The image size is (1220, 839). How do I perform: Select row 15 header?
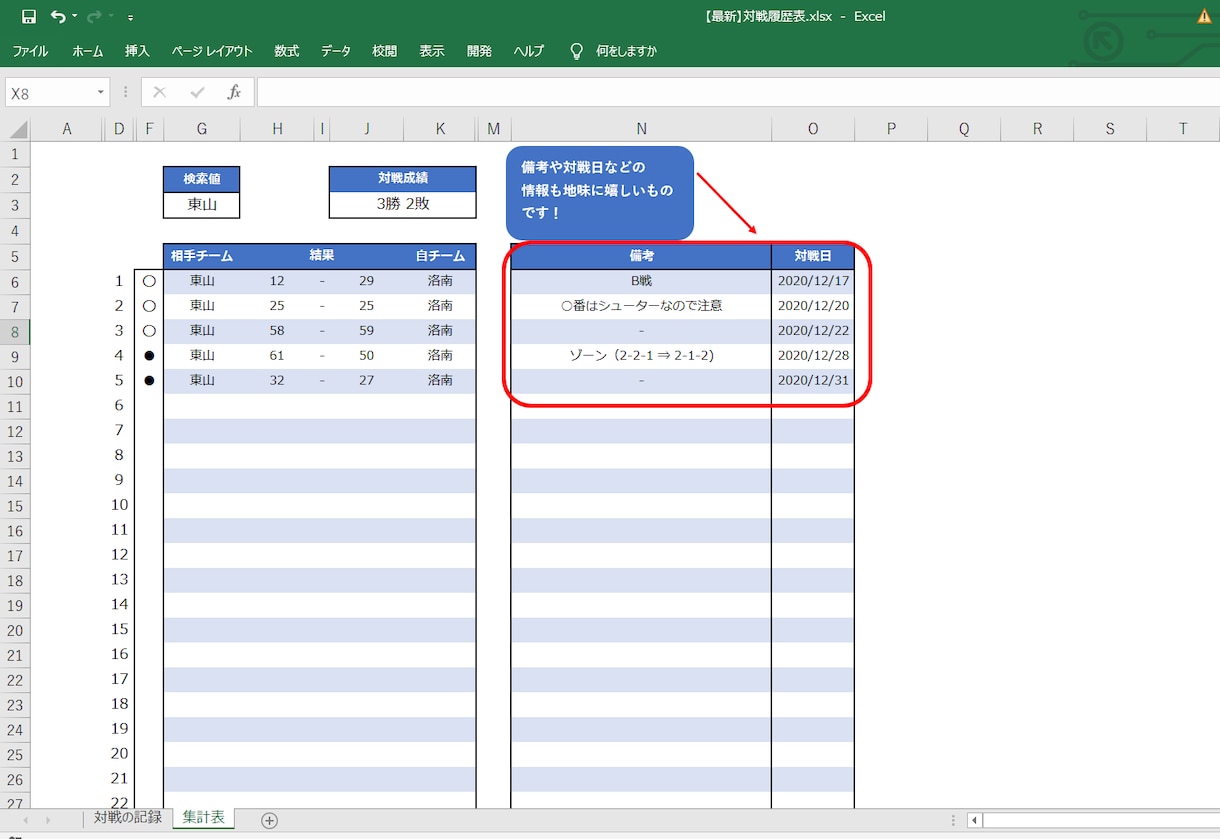15,505
